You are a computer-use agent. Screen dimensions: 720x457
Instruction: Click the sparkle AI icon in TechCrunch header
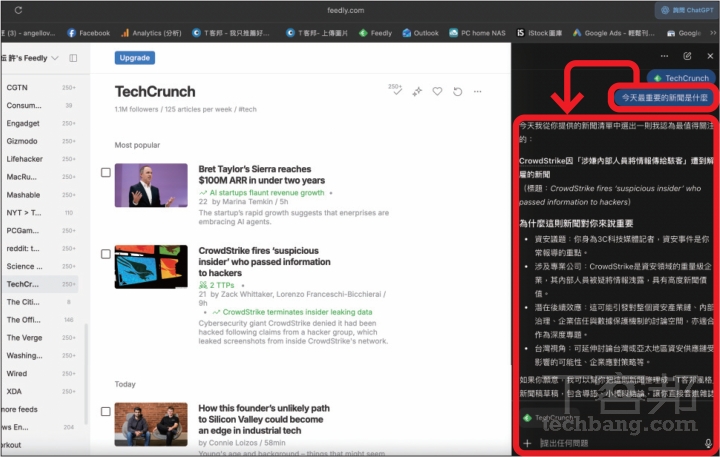[417, 91]
